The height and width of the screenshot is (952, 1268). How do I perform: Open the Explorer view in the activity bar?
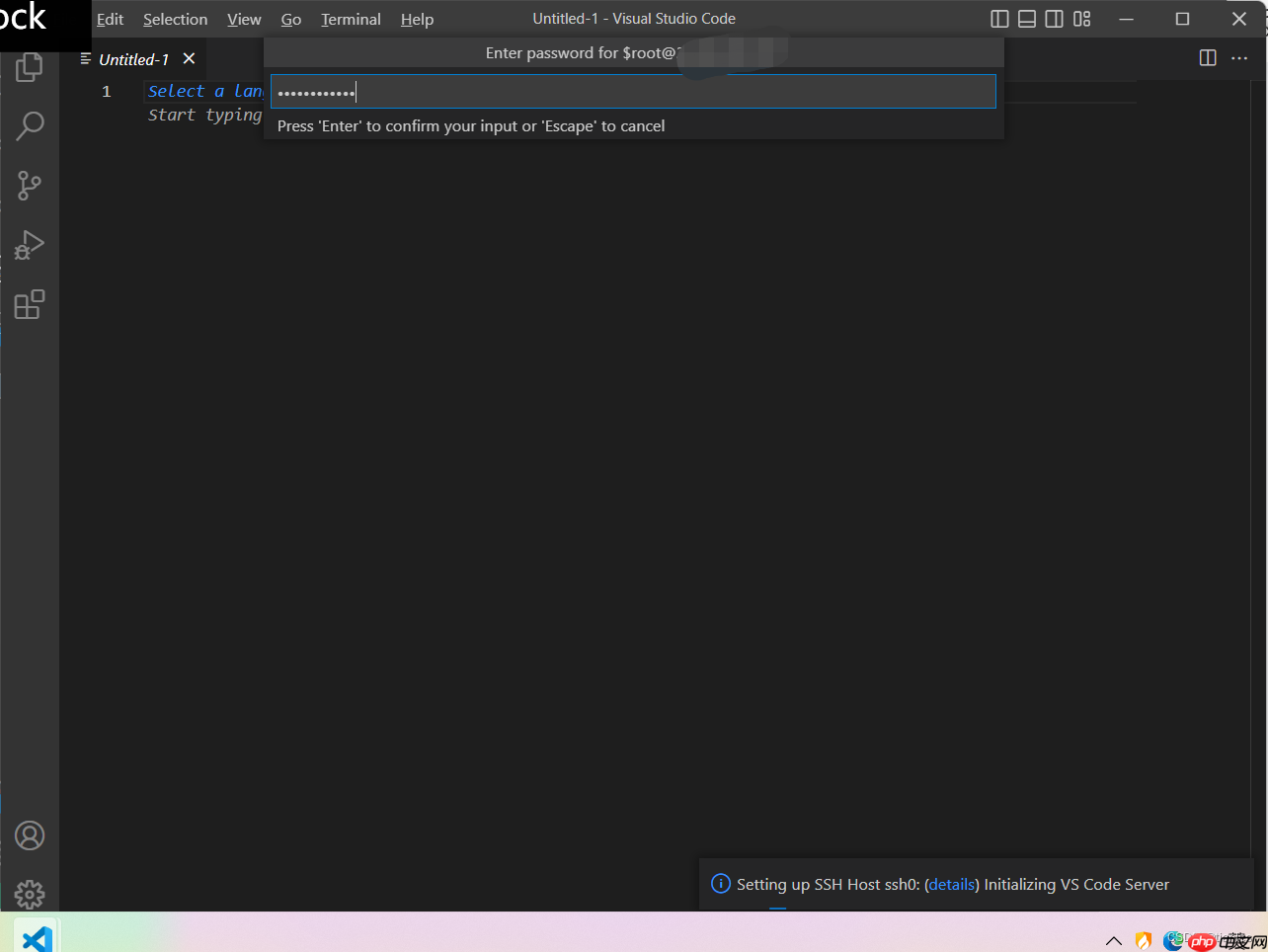[x=30, y=66]
